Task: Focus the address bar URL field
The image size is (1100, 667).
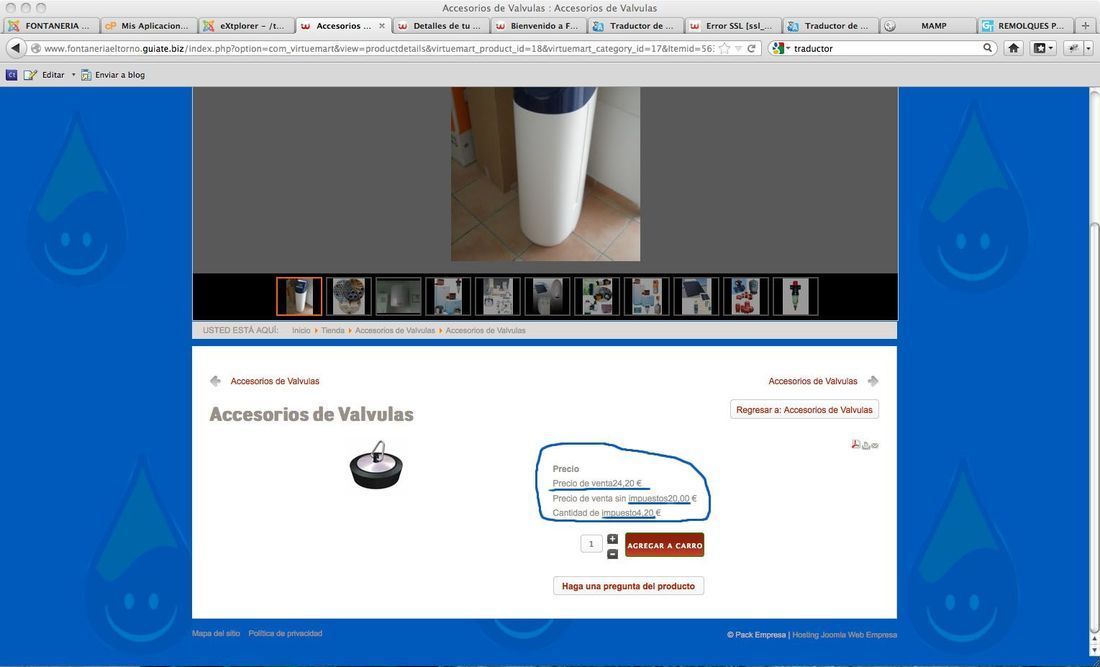Action: point(379,48)
